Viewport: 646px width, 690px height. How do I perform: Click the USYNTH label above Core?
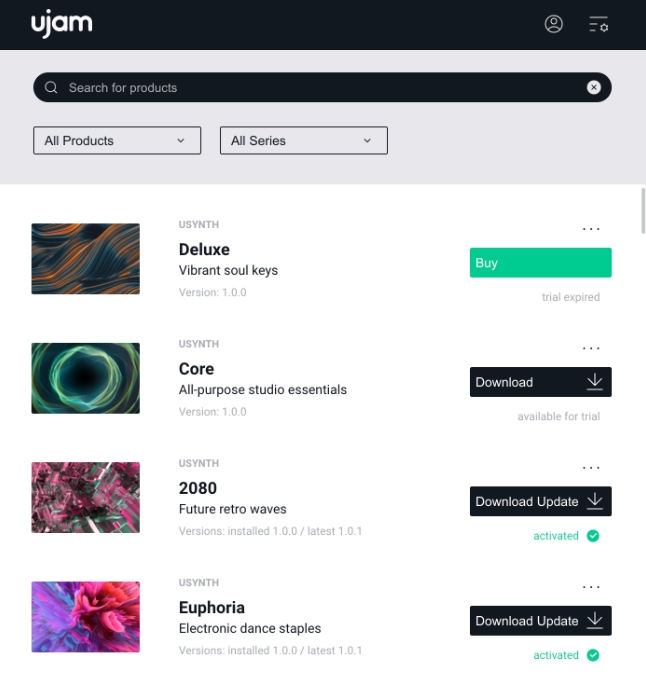coord(198,344)
